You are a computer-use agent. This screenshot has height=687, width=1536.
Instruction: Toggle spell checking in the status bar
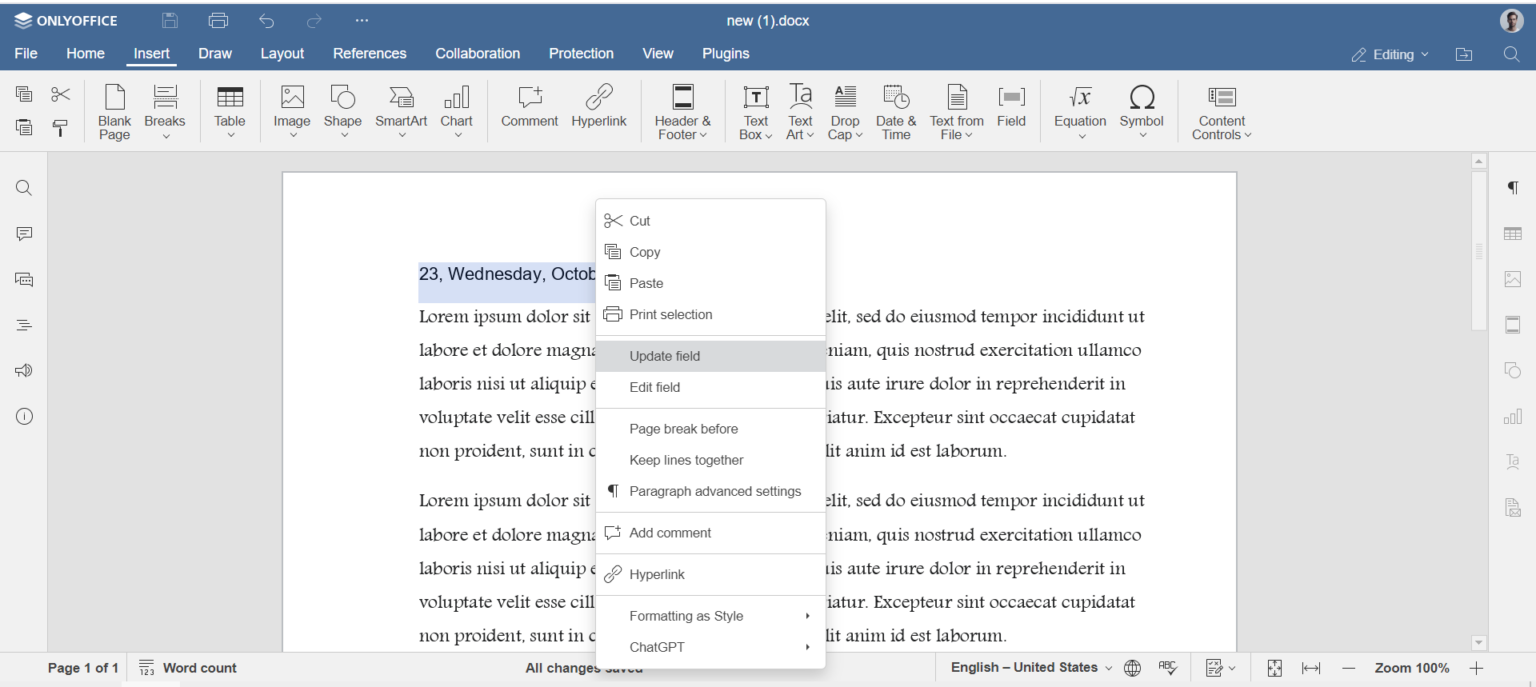(x=1167, y=667)
